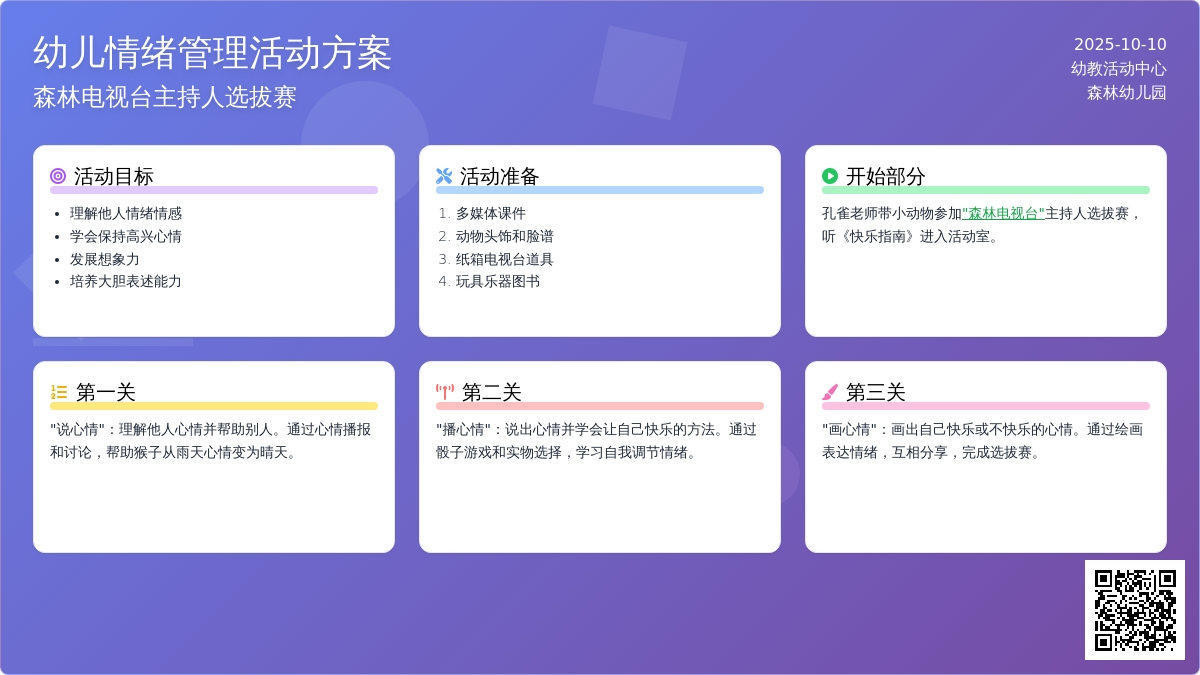Viewport: 1200px width, 675px height.
Task: Click list item 多媒体课件
Action: pyautogui.click(x=491, y=213)
